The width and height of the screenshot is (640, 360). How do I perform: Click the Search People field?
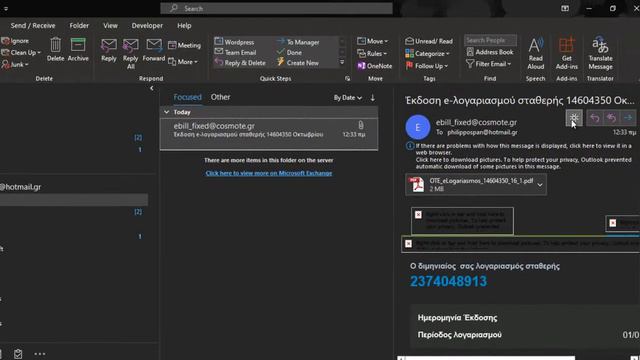(x=490, y=40)
